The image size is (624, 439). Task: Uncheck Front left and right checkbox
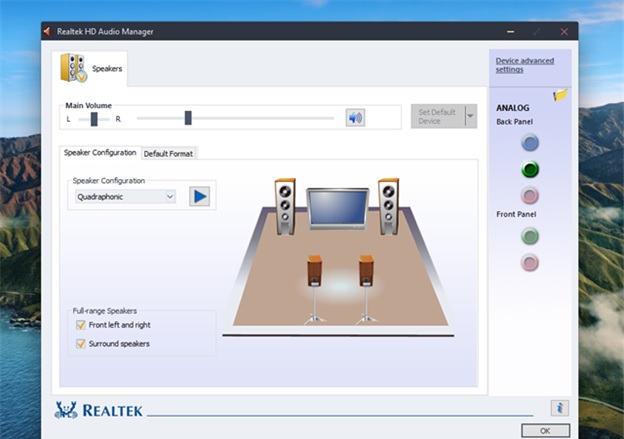(x=81, y=325)
